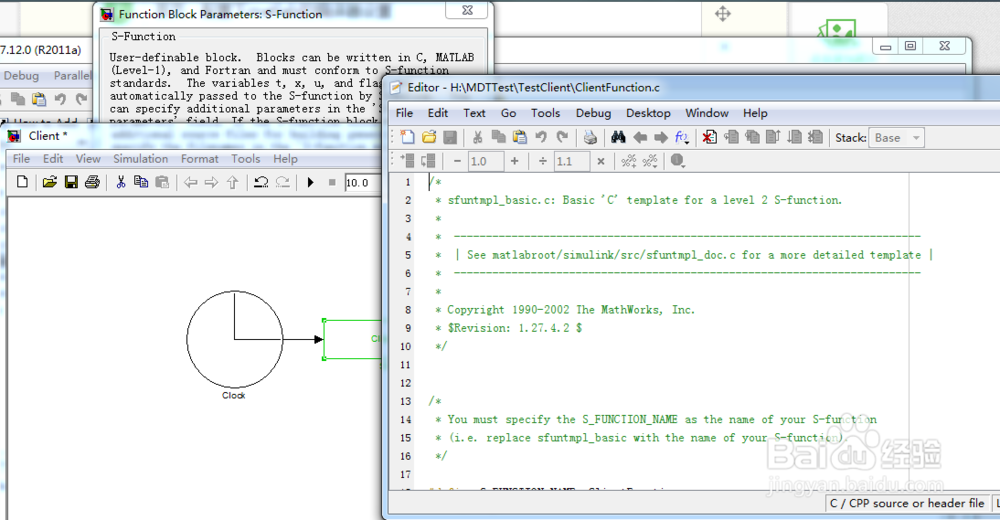Select the Clock block
Image resolution: width=1000 pixels, height=520 pixels.
coord(235,339)
